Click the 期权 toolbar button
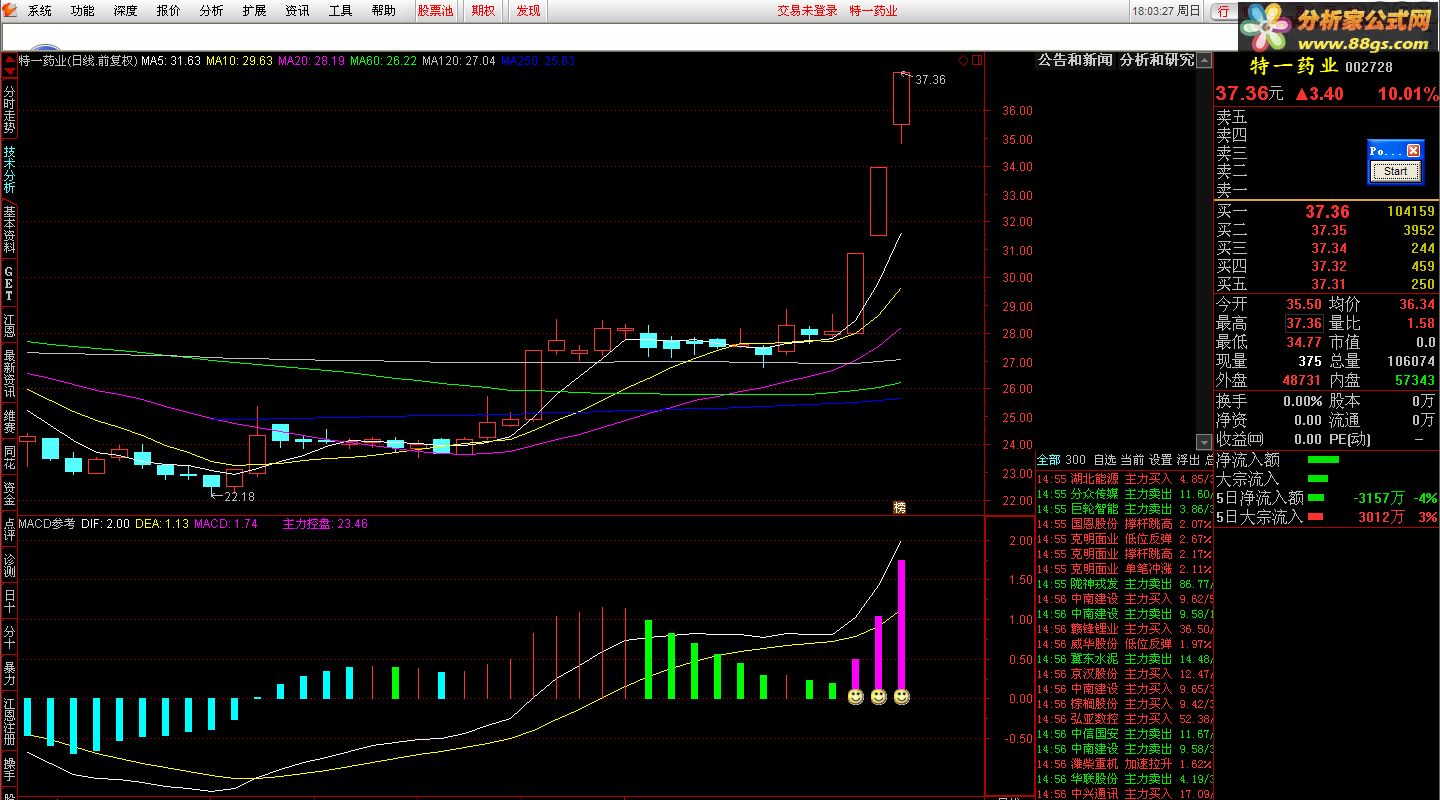 [x=483, y=11]
